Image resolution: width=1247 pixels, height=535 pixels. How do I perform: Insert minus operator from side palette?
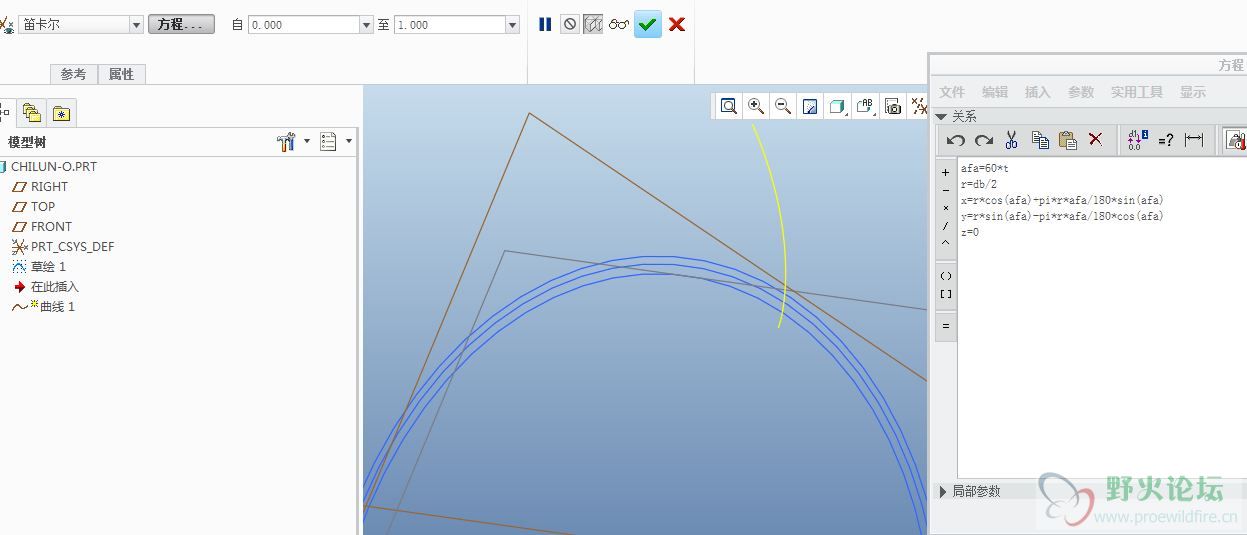946,190
